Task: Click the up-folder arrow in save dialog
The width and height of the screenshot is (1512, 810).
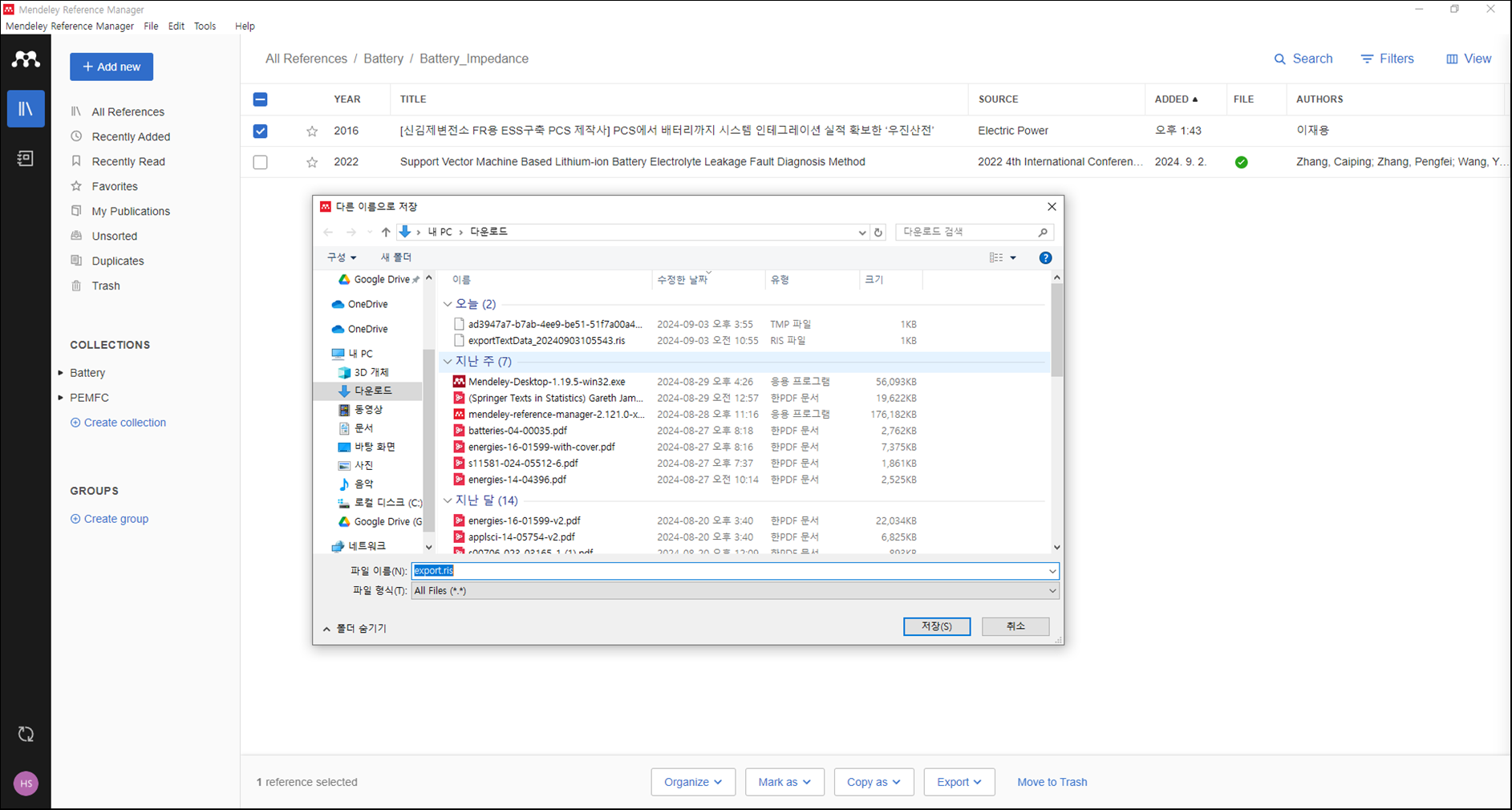Action: [x=386, y=232]
